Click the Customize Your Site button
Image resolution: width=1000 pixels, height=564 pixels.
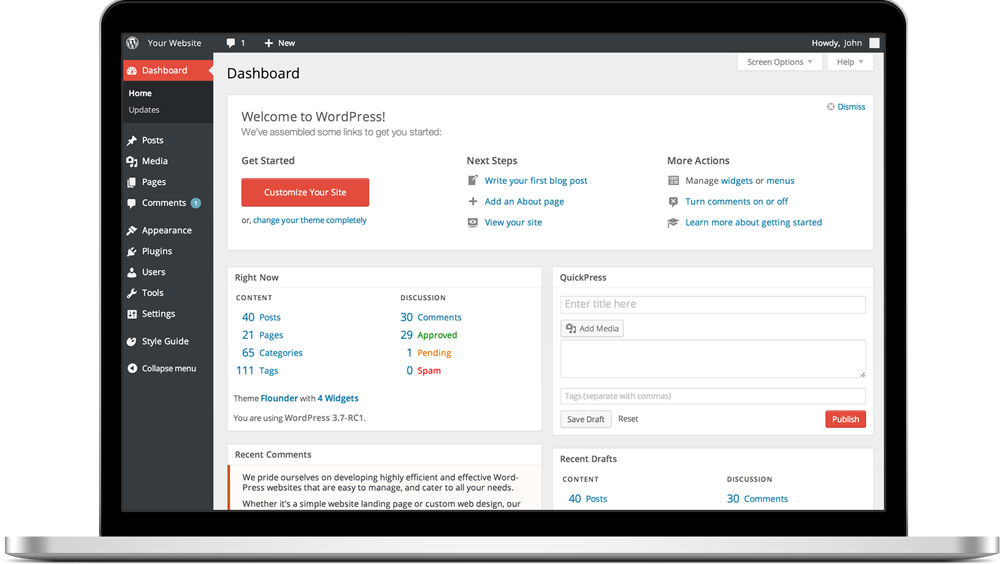305,192
